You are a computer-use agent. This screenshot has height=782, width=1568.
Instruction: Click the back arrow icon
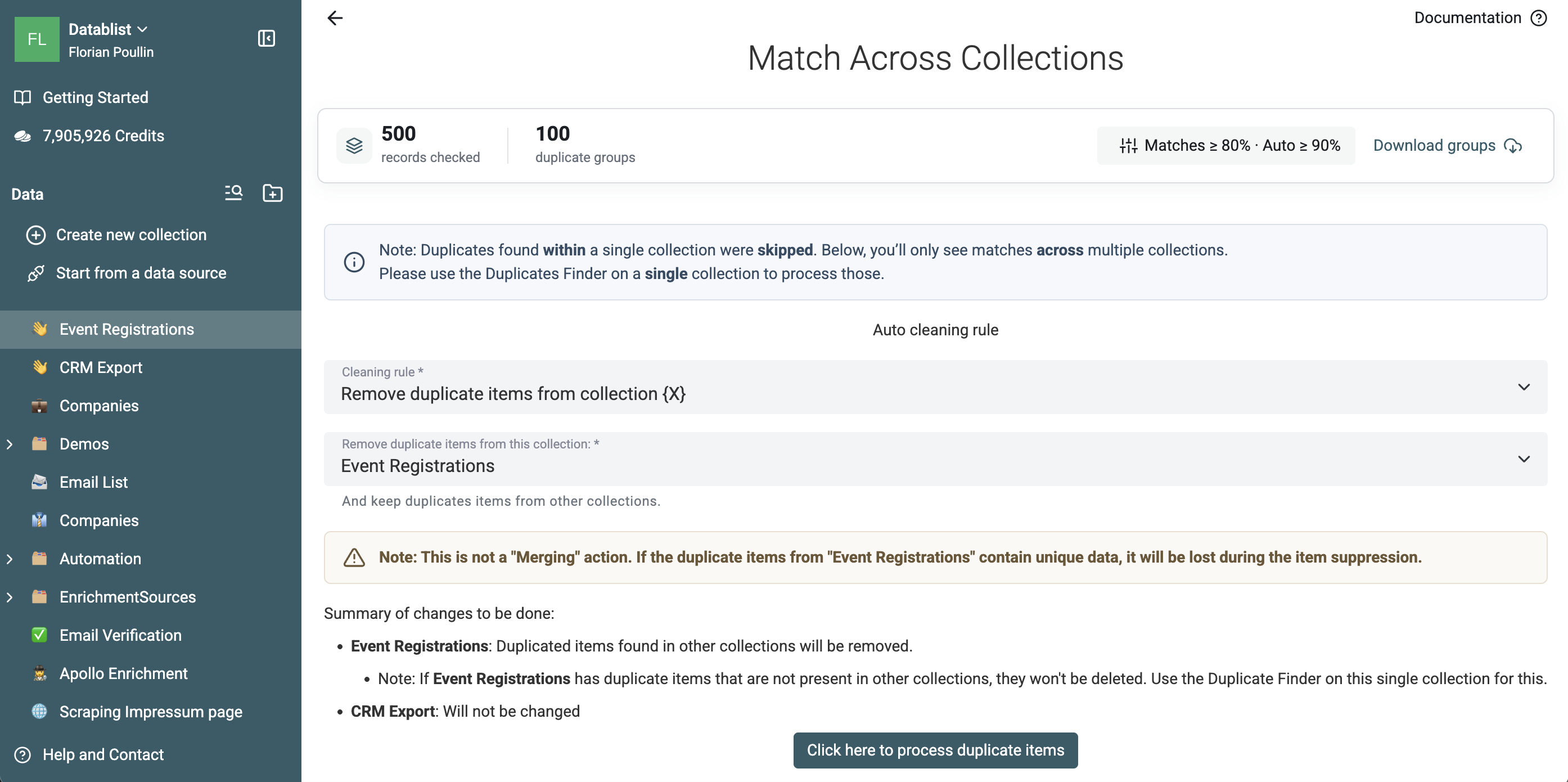(x=335, y=18)
